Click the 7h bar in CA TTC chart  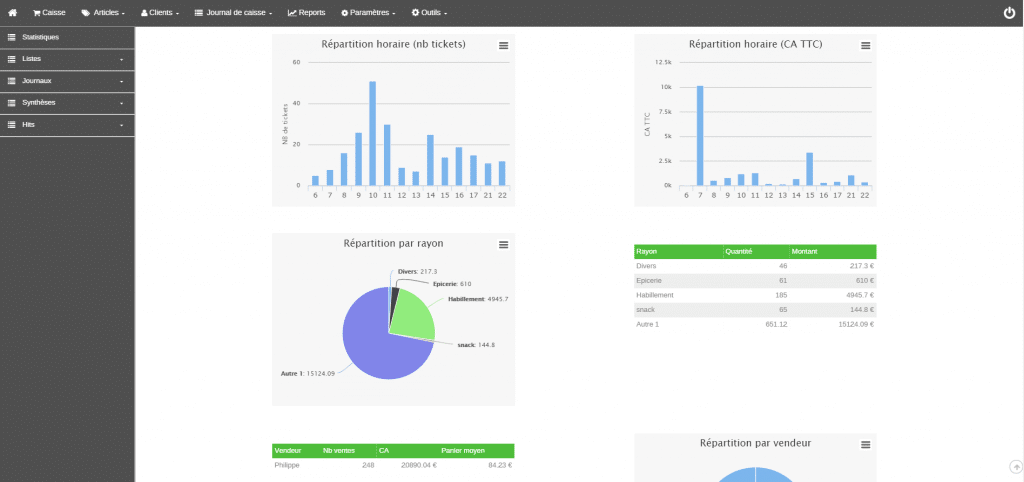click(x=699, y=135)
